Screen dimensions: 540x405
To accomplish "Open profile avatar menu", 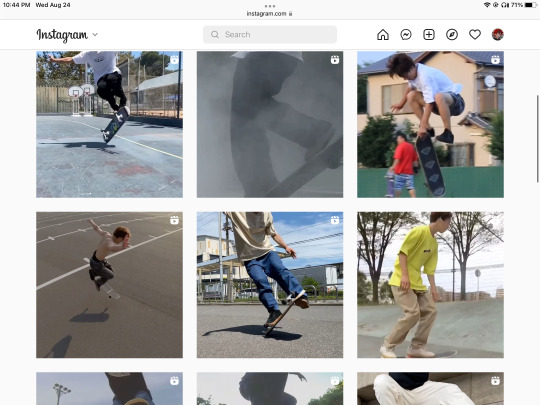I will 498,34.
